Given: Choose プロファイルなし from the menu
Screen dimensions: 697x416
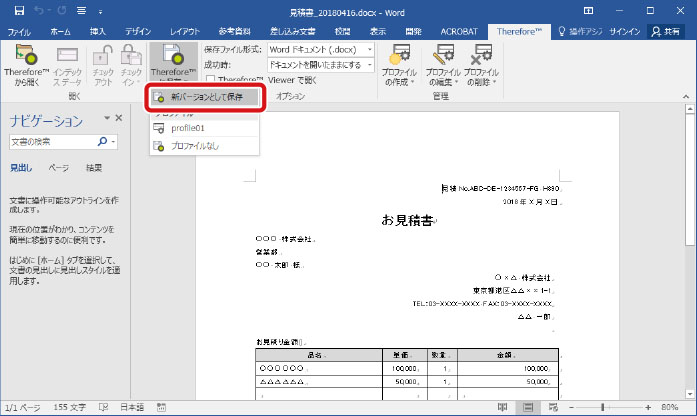Looking at the screenshot, I should (194, 146).
